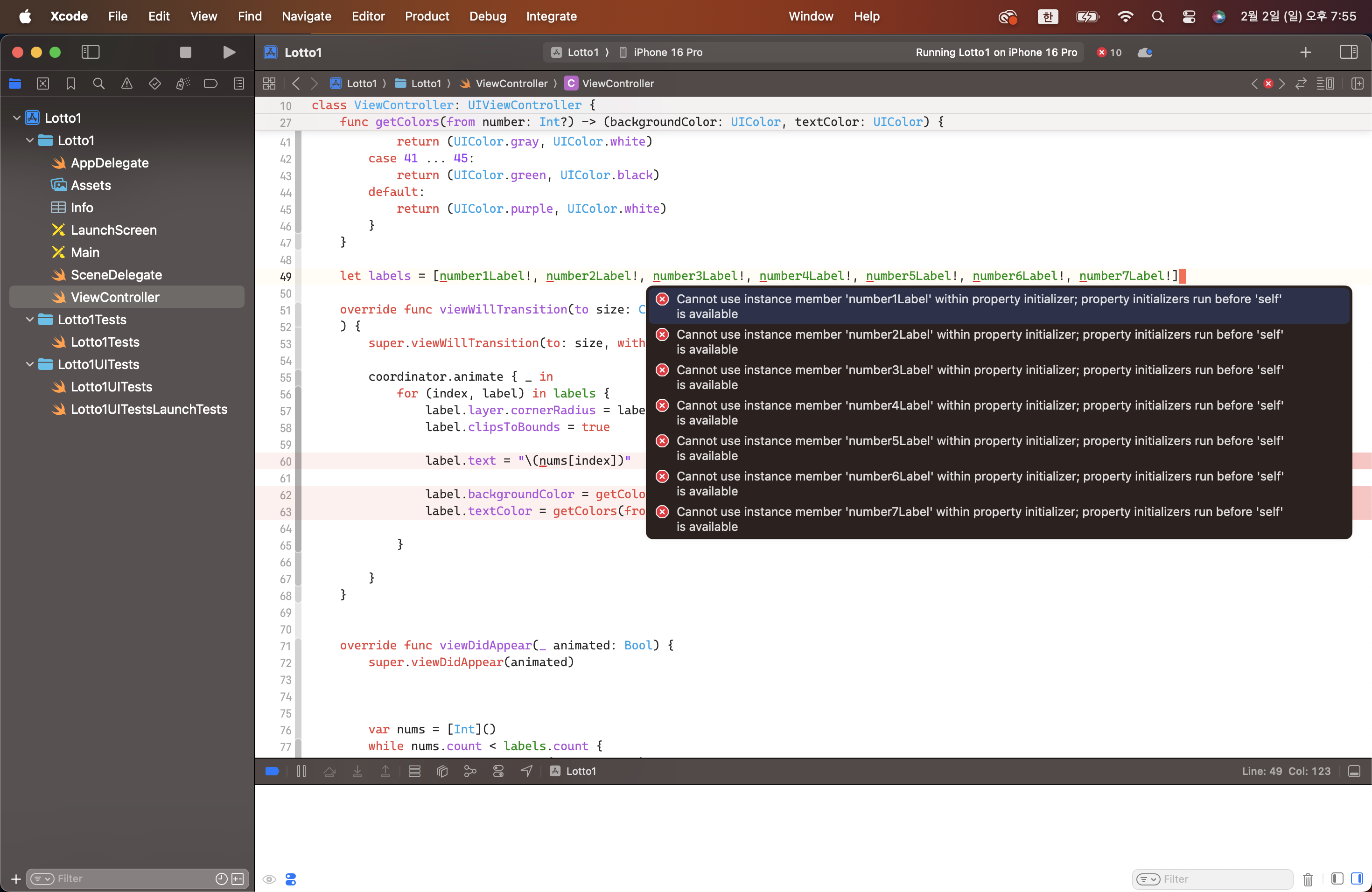Image resolution: width=1372 pixels, height=892 pixels.
Task: Select the SceneDelegate file
Action: (116, 275)
